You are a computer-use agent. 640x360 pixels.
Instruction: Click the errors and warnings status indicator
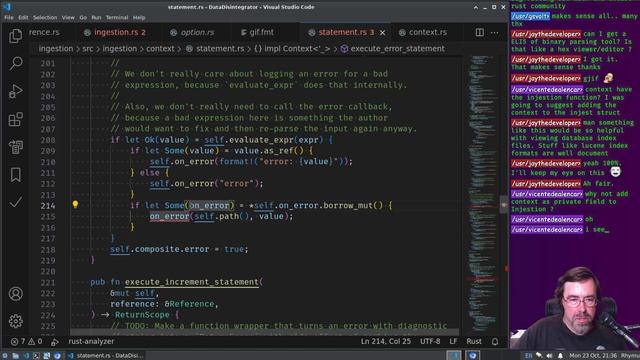point(27,341)
